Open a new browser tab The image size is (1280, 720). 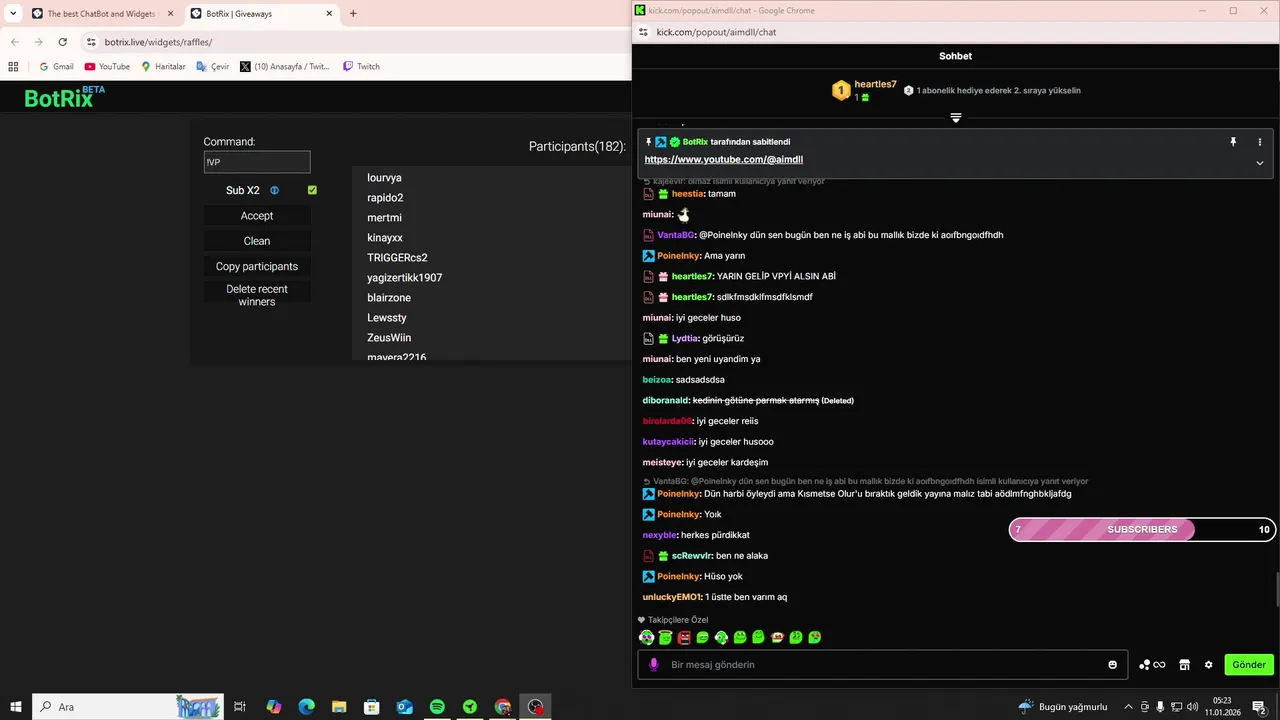tap(353, 14)
